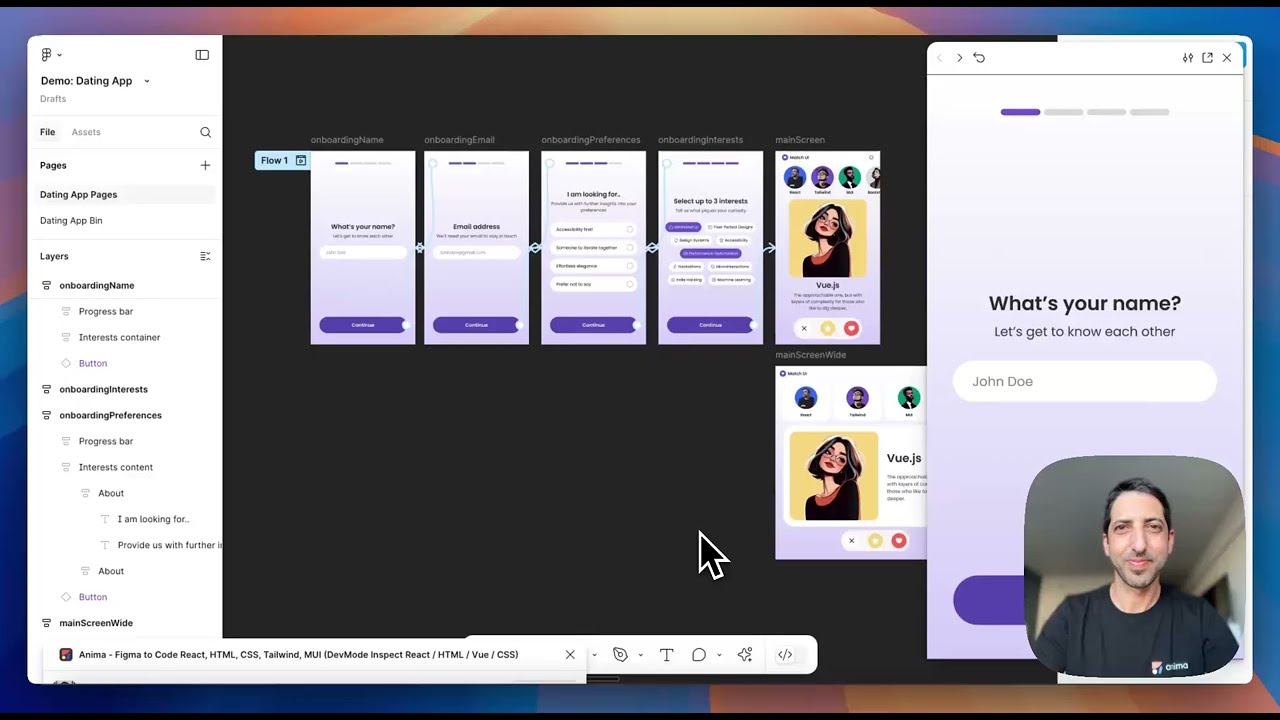Viewport: 1280px width, 720px height.
Task: Close the Anima plugin bar
Action: pos(570,655)
